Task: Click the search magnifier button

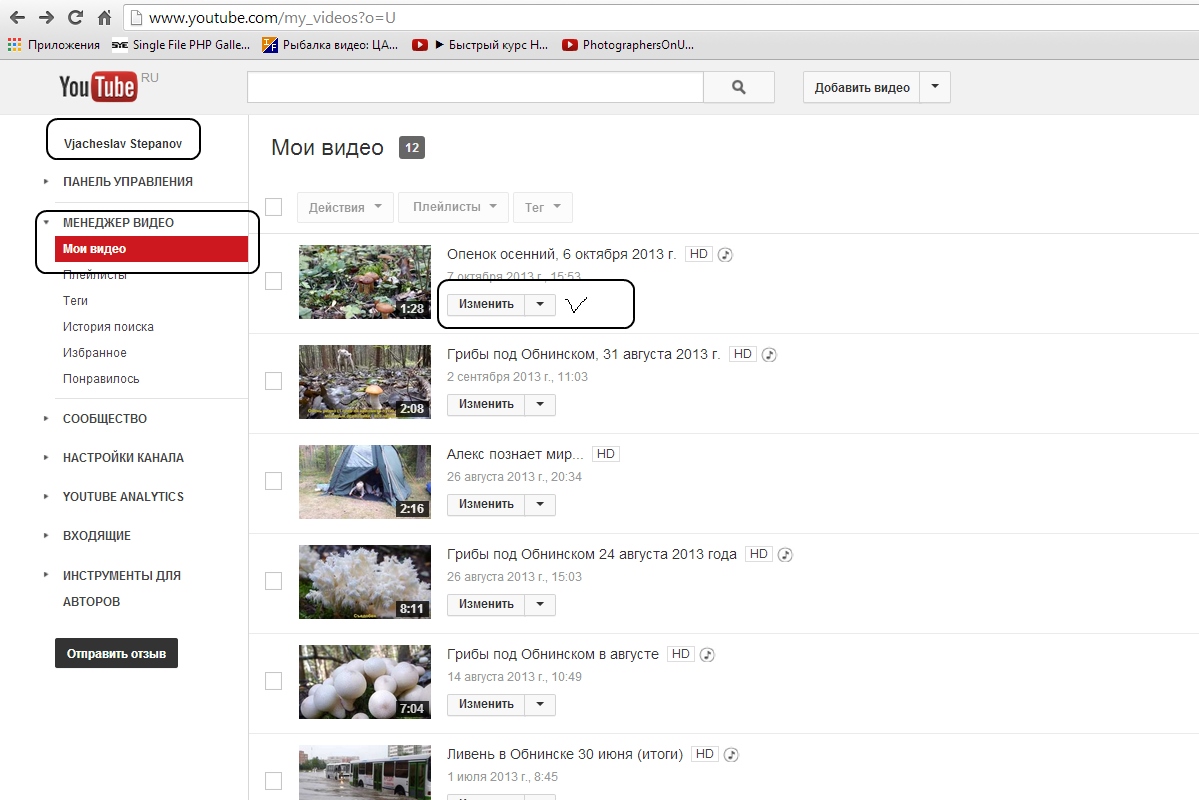Action: 738,87
